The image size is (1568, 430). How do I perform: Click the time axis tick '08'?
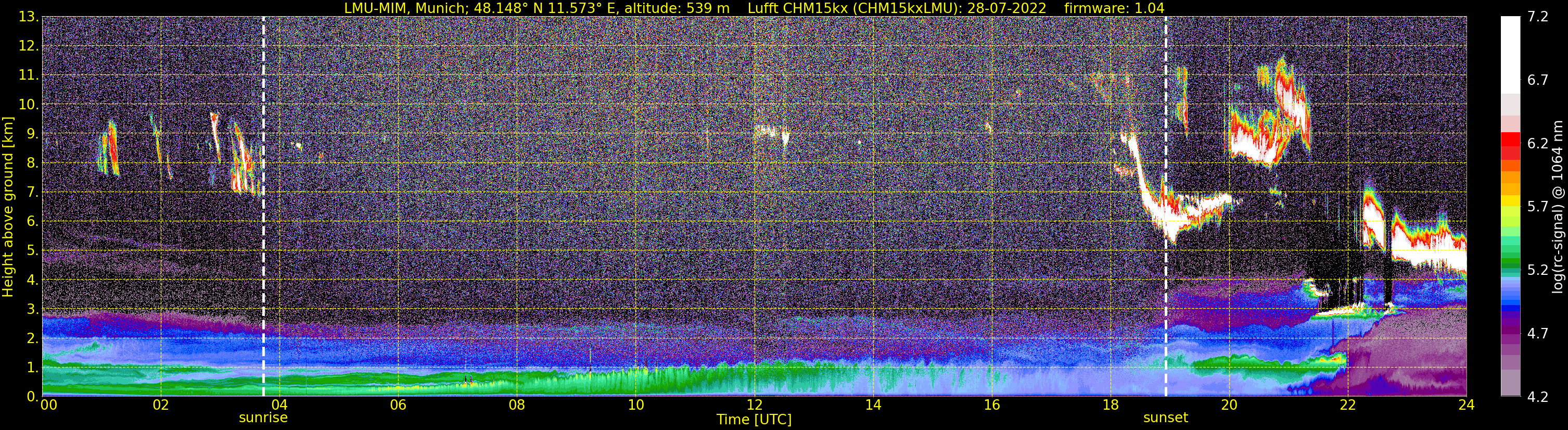516,405
